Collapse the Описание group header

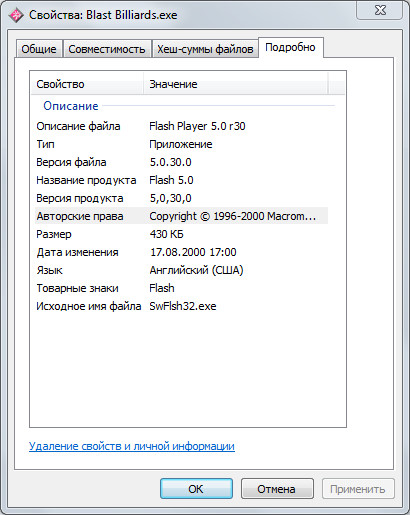pos(71,106)
